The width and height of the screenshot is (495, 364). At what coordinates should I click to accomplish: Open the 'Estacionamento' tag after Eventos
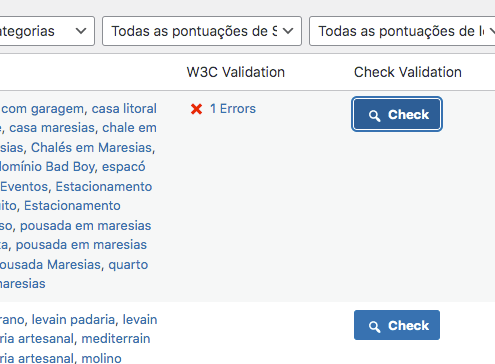pyautogui.click(x=104, y=186)
